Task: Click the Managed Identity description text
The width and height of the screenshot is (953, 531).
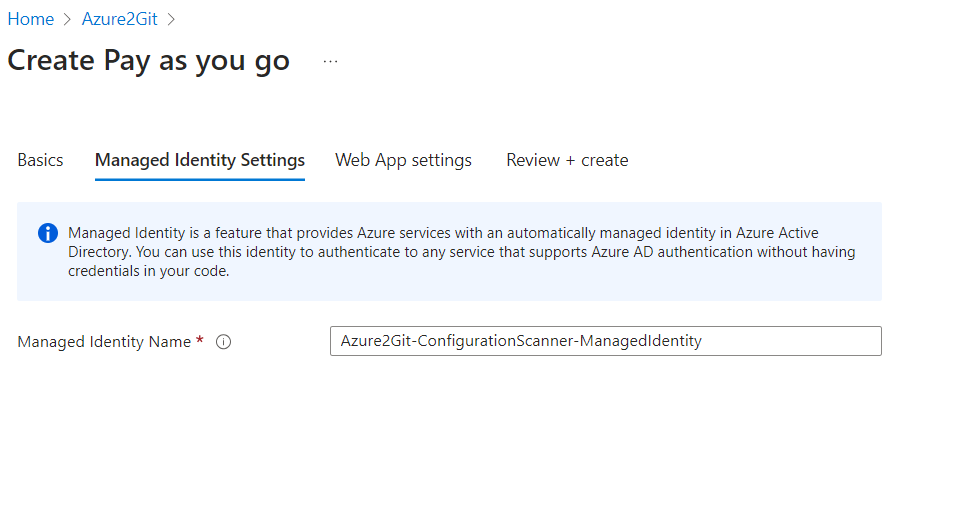Action: click(x=461, y=252)
